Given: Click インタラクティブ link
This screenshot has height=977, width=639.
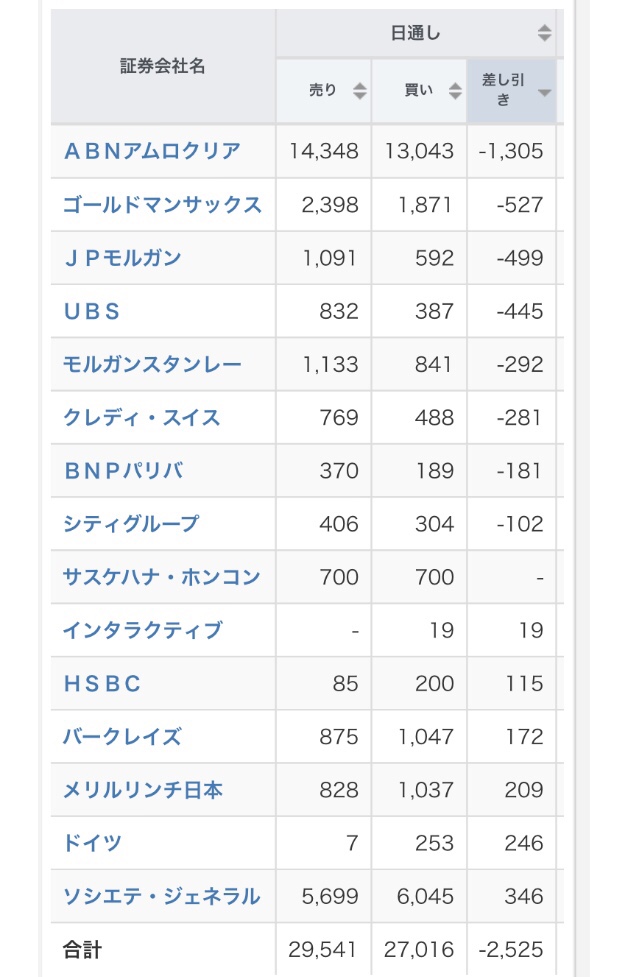Looking at the screenshot, I should coord(142,631).
